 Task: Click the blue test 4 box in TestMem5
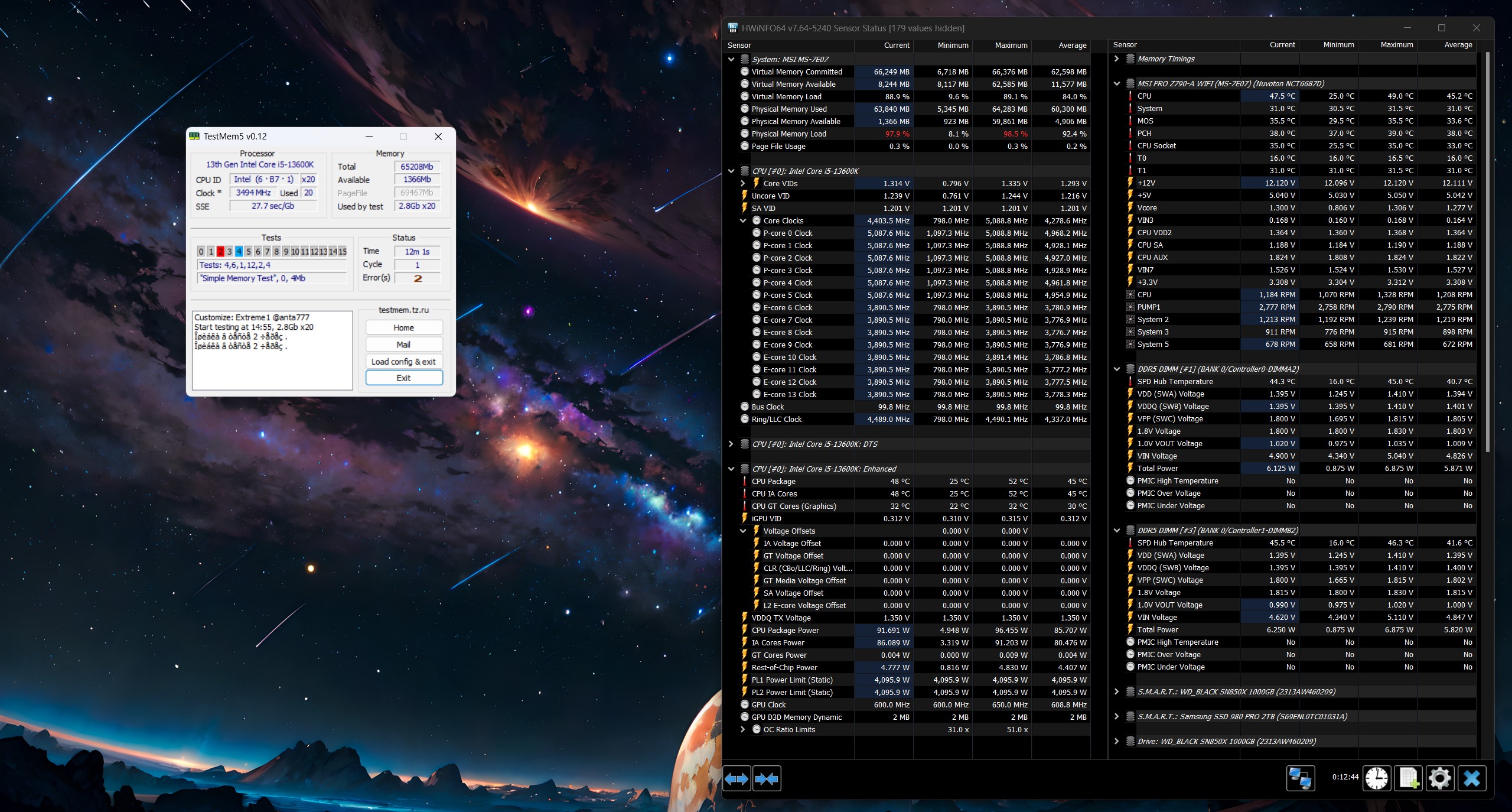click(x=239, y=251)
